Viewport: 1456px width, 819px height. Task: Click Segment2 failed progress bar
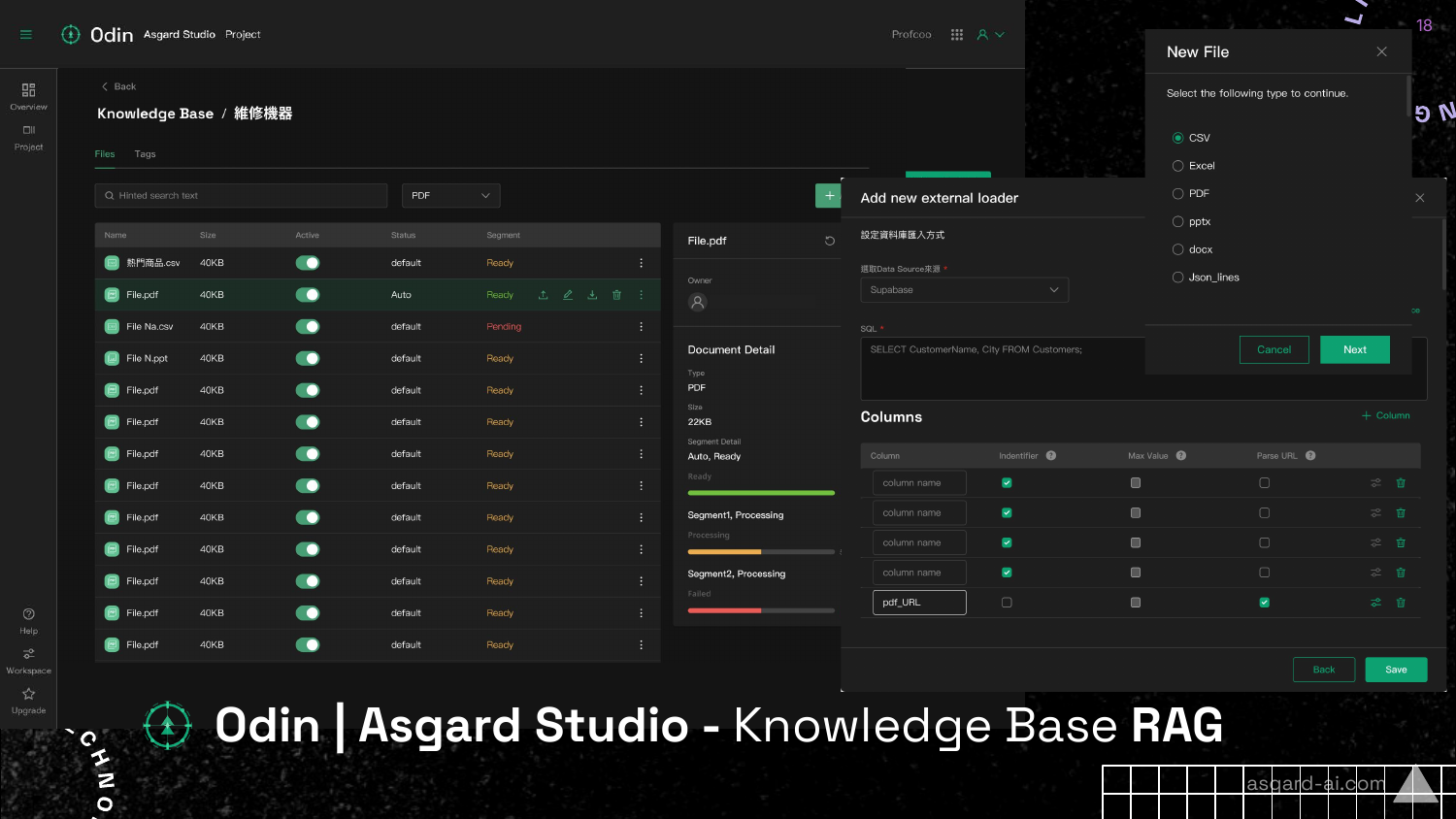pyautogui.click(x=761, y=611)
